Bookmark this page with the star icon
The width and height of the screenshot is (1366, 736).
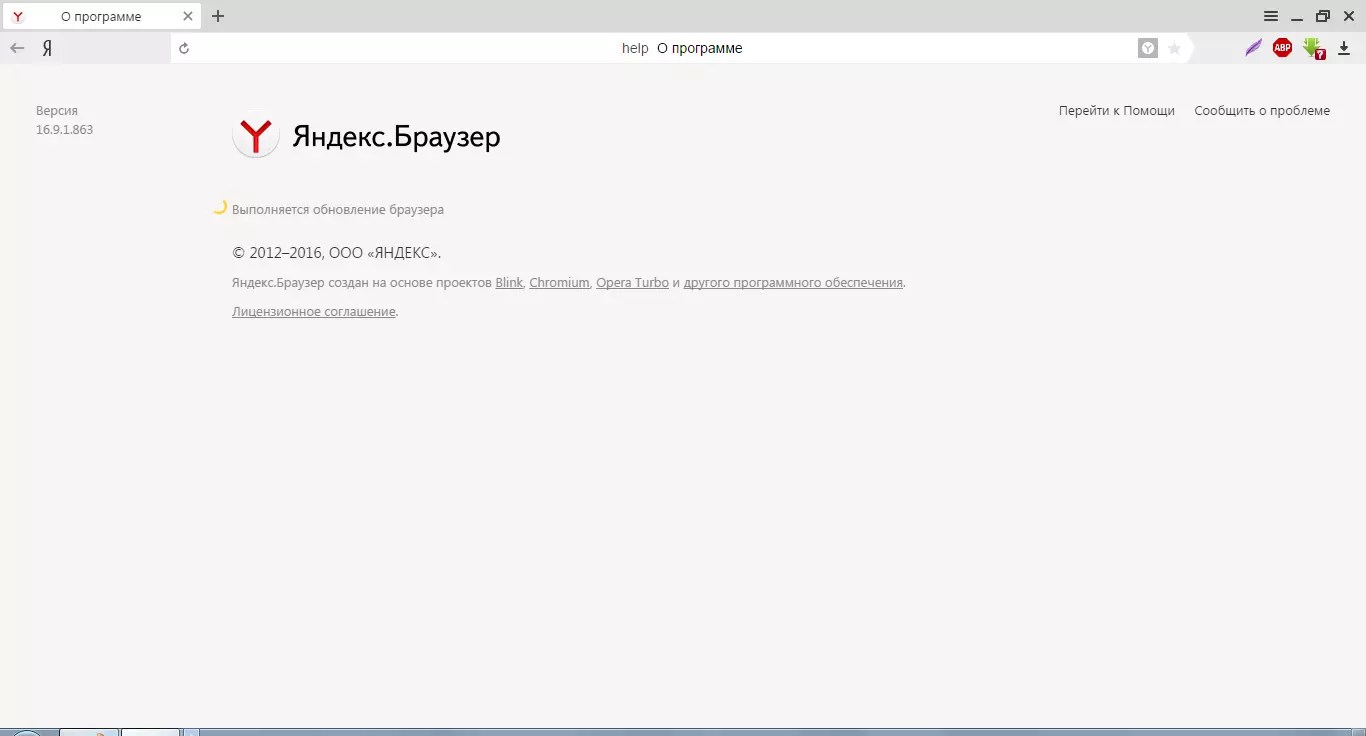click(x=1174, y=48)
